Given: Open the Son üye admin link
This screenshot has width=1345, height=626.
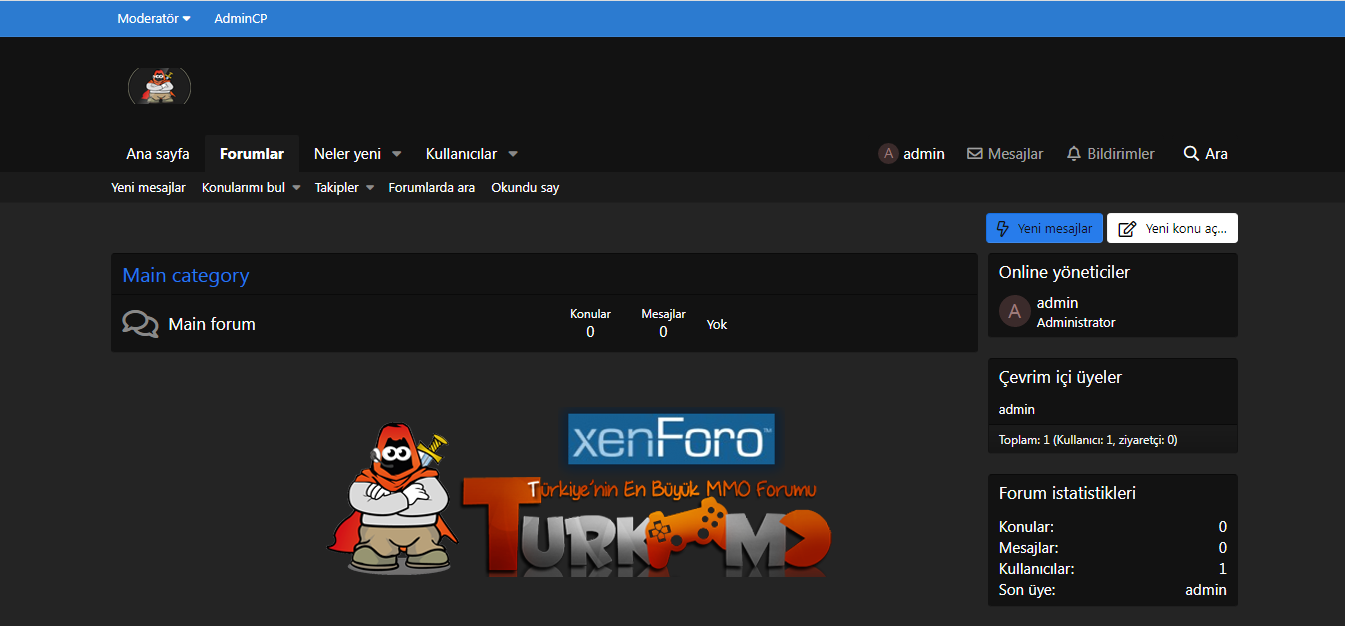Looking at the screenshot, I should point(1206,590).
